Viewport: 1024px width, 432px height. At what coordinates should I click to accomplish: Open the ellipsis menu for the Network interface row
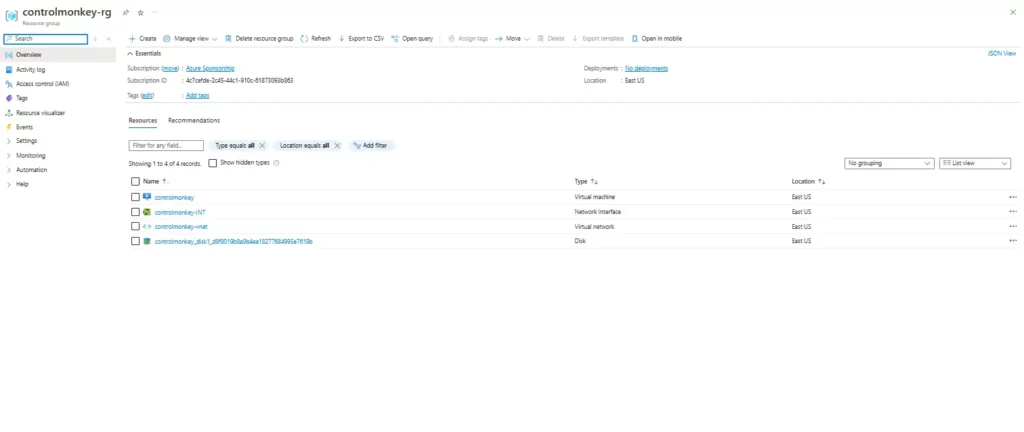pyautogui.click(x=1013, y=211)
